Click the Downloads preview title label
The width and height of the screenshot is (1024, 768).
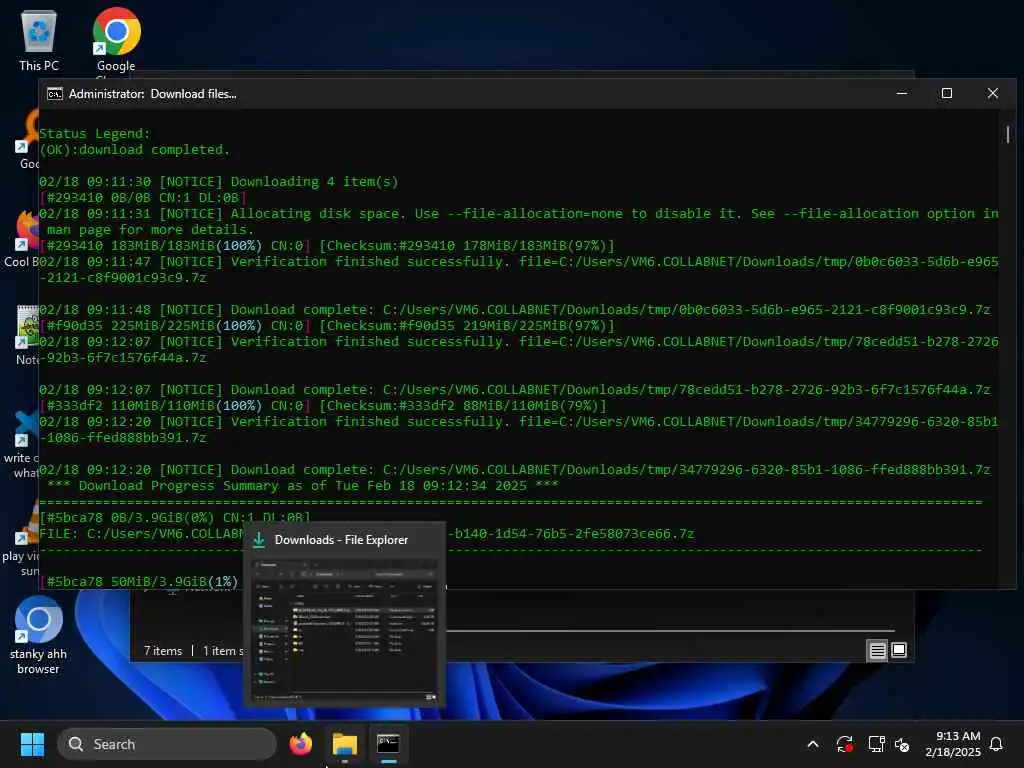[x=341, y=539]
